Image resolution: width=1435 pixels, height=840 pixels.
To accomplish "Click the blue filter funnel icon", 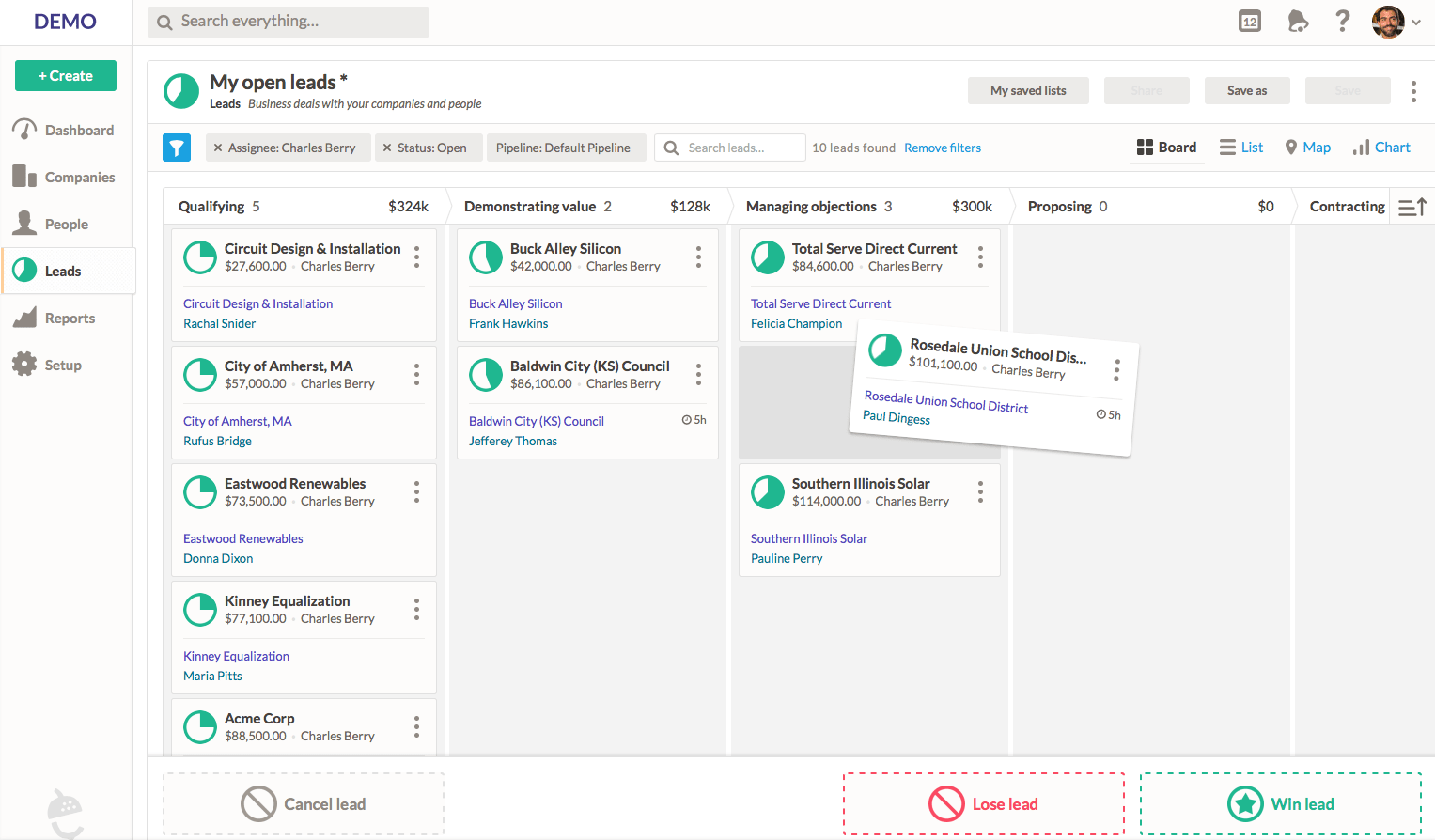I will (177, 148).
